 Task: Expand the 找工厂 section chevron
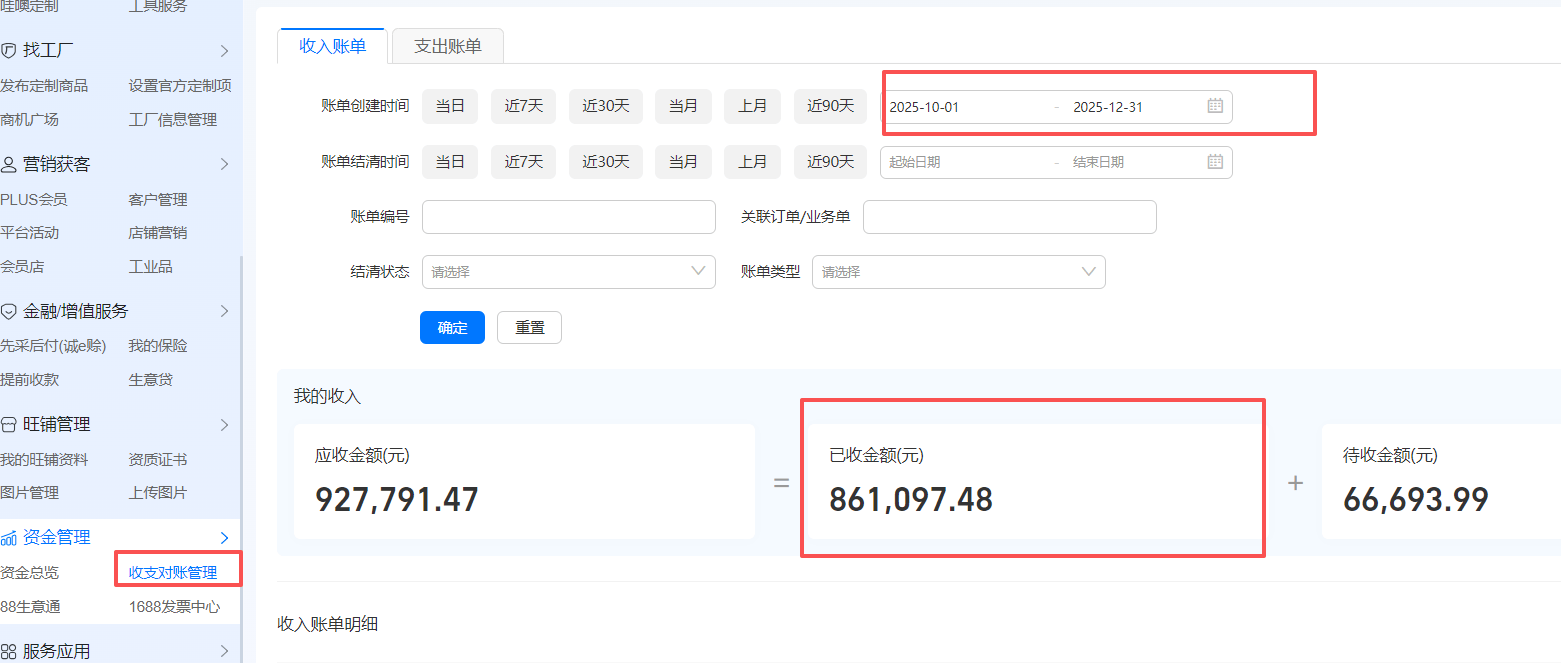tap(224, 50)
